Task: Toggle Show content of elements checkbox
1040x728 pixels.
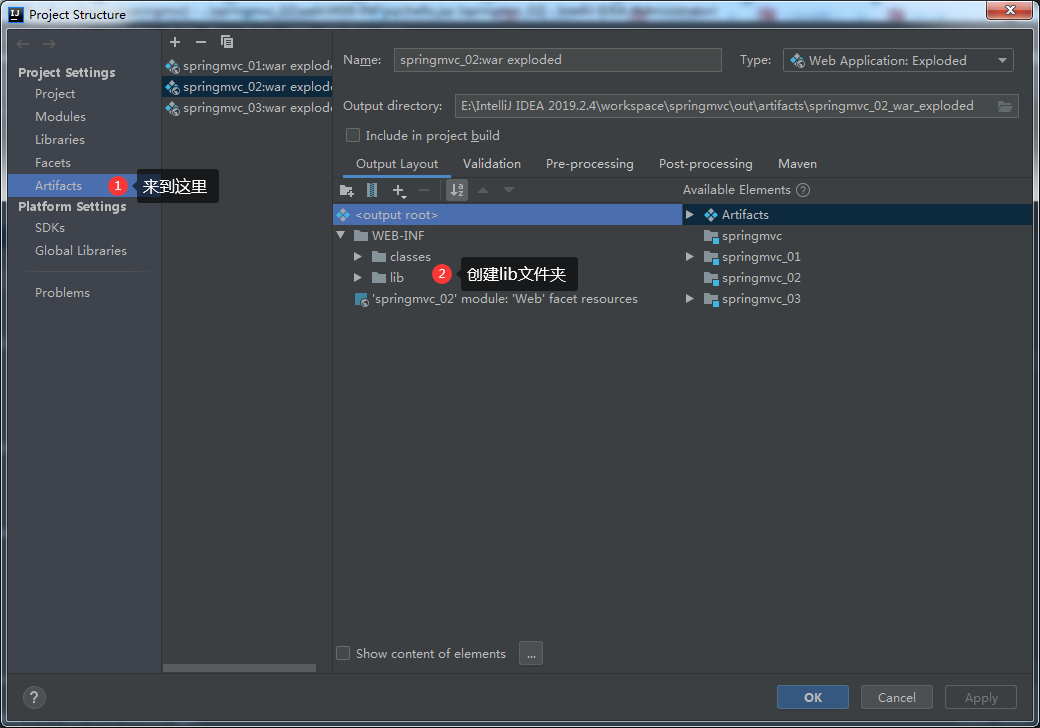Action: 343,653
